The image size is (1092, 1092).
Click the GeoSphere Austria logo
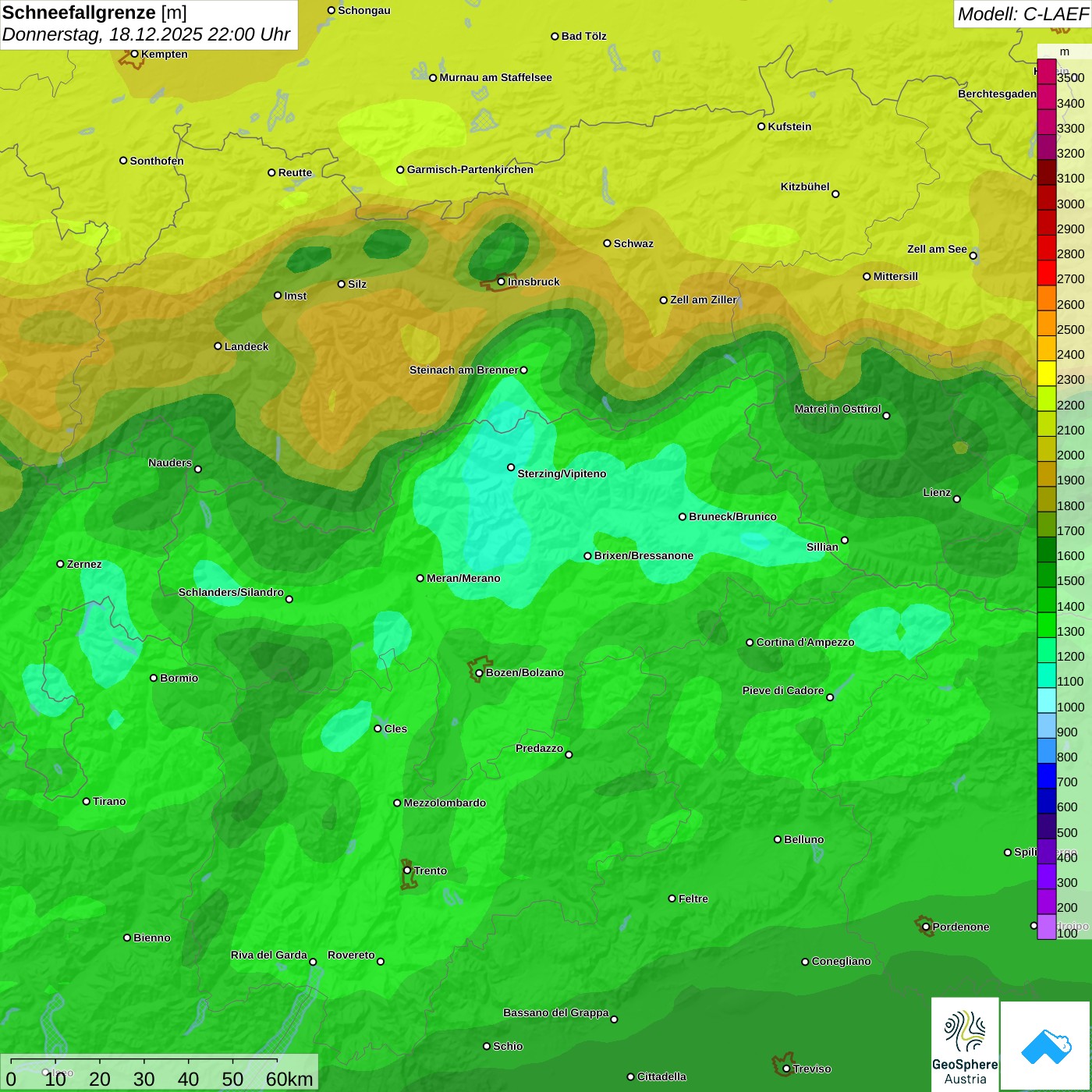(965, 1046)
